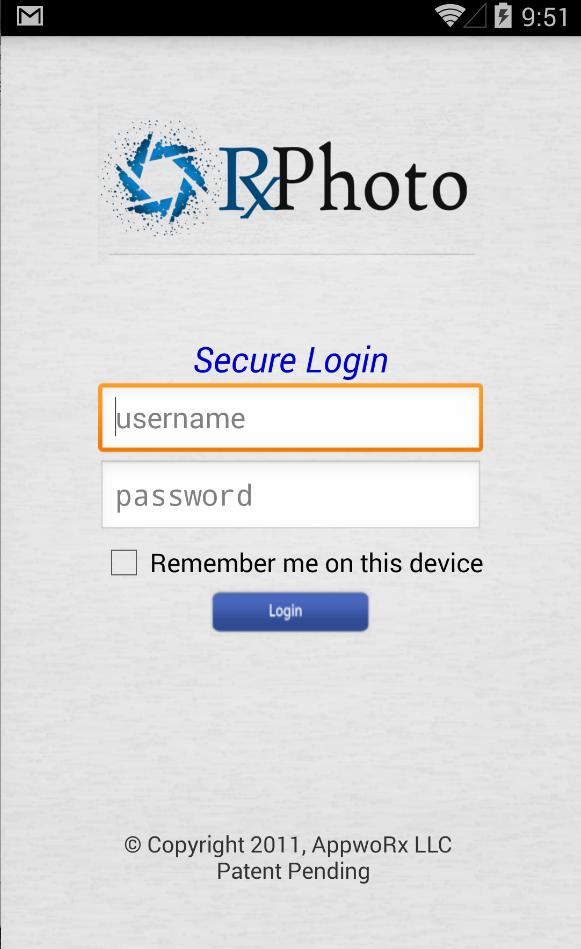The image size is (581, 949).
Task: Click the AppwoRx LLC company name
Action: [382, 845]
